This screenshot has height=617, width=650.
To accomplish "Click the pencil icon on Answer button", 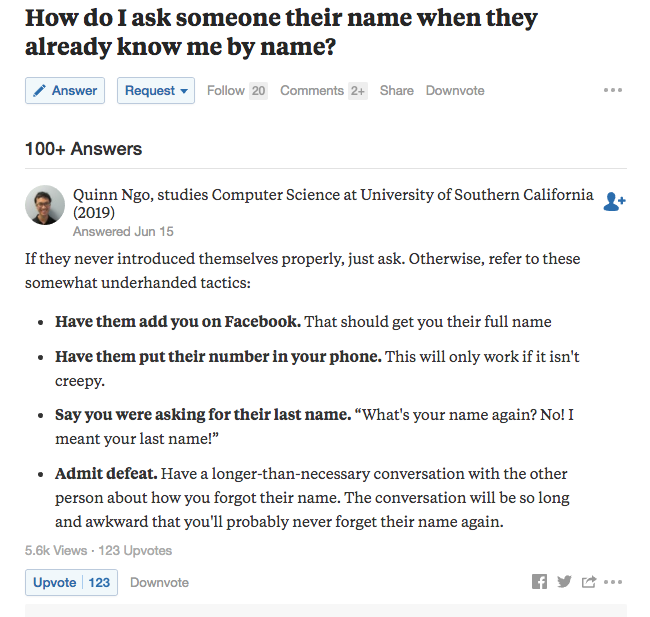I will pos(39,90).
